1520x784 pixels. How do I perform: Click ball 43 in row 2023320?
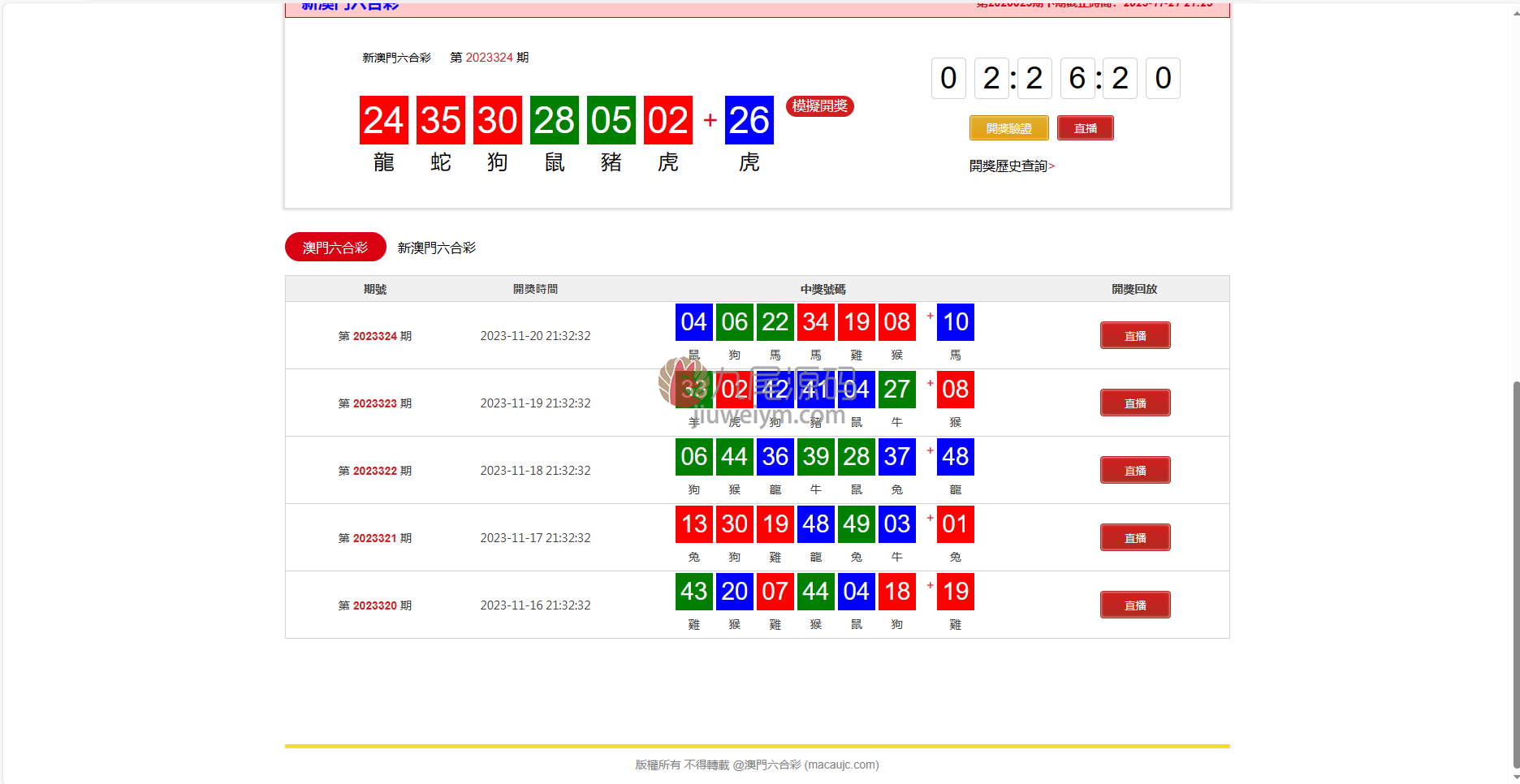pyautogui.click(x=694, y=592)
